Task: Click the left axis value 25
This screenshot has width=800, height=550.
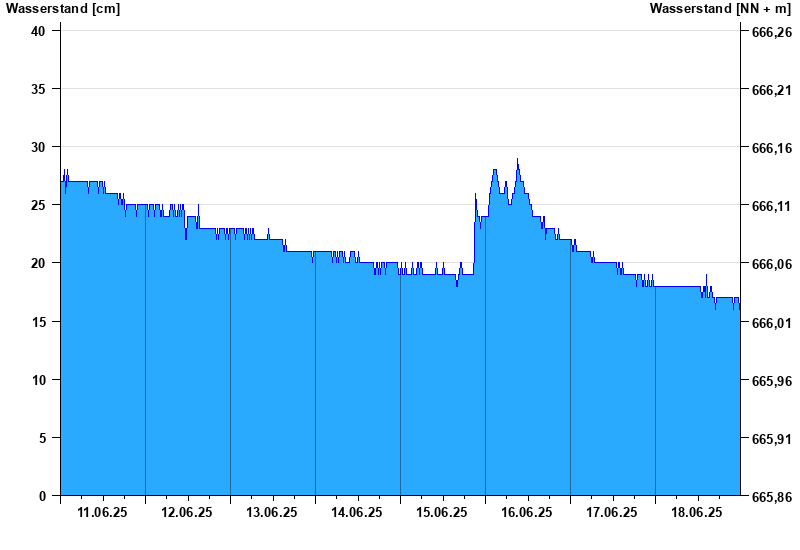Action: pyautogui.click(x=38, y=205)
